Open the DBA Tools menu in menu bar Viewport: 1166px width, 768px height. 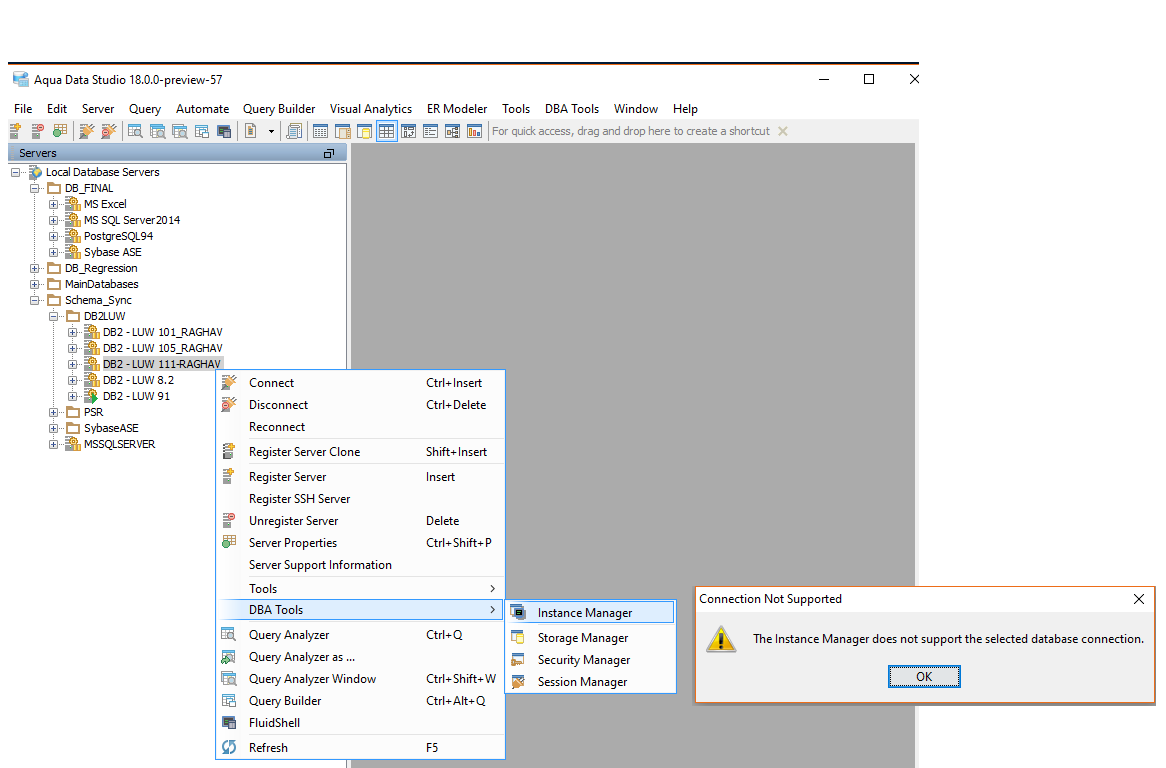click(571, 109)
